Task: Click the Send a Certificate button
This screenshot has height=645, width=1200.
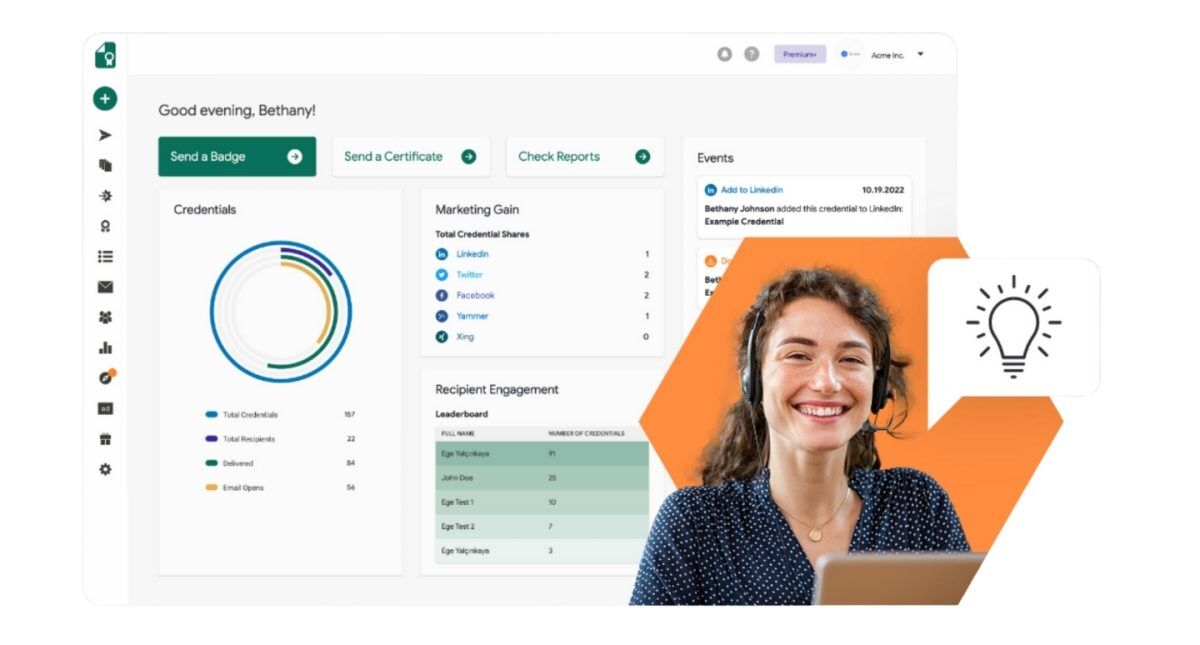Action: point(410,157)
